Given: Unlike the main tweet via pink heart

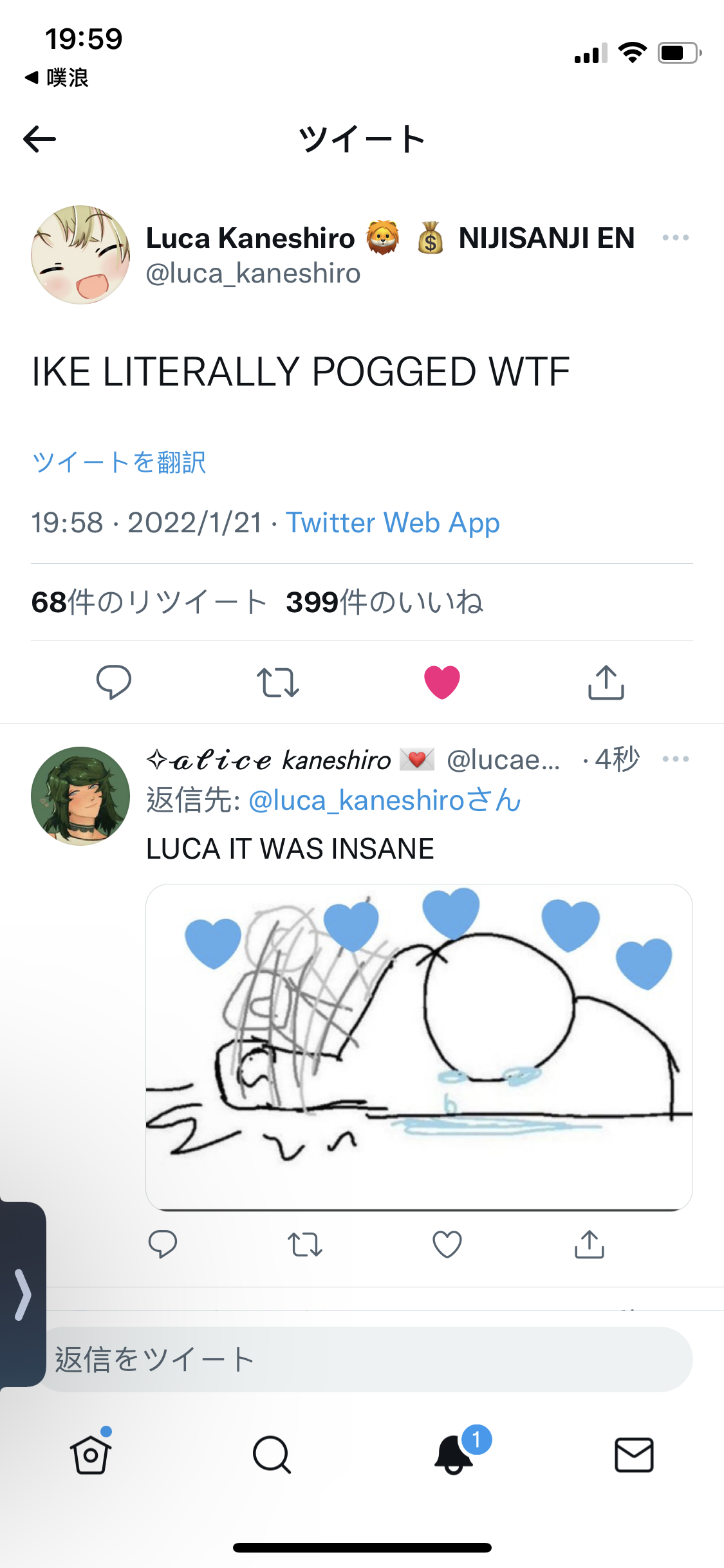Looking at the screenshot, I should point(442,682).
